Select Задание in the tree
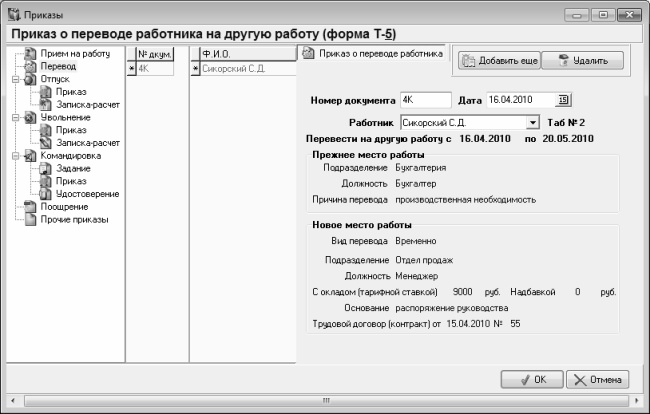The height and width of the screenshot is (414, 650). point(73,169)
